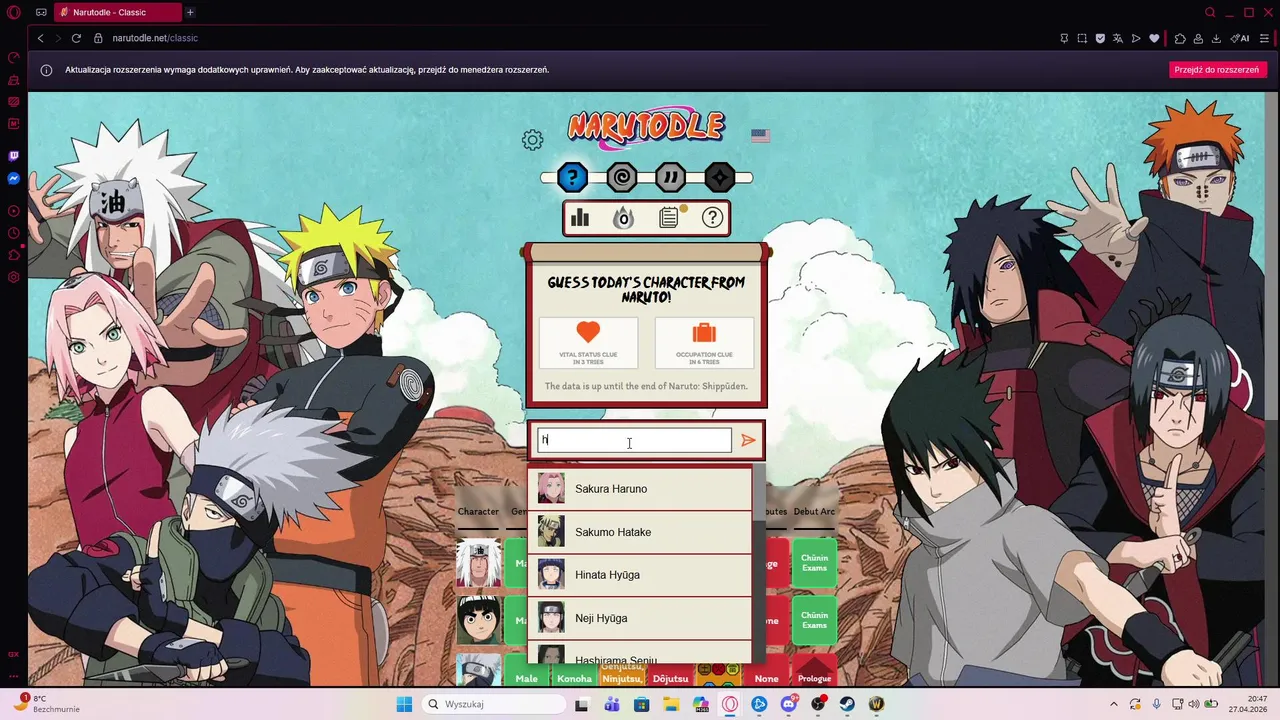Select Hinata Hyūga from suggestions

pyautogui.click(x=640, y=575)
